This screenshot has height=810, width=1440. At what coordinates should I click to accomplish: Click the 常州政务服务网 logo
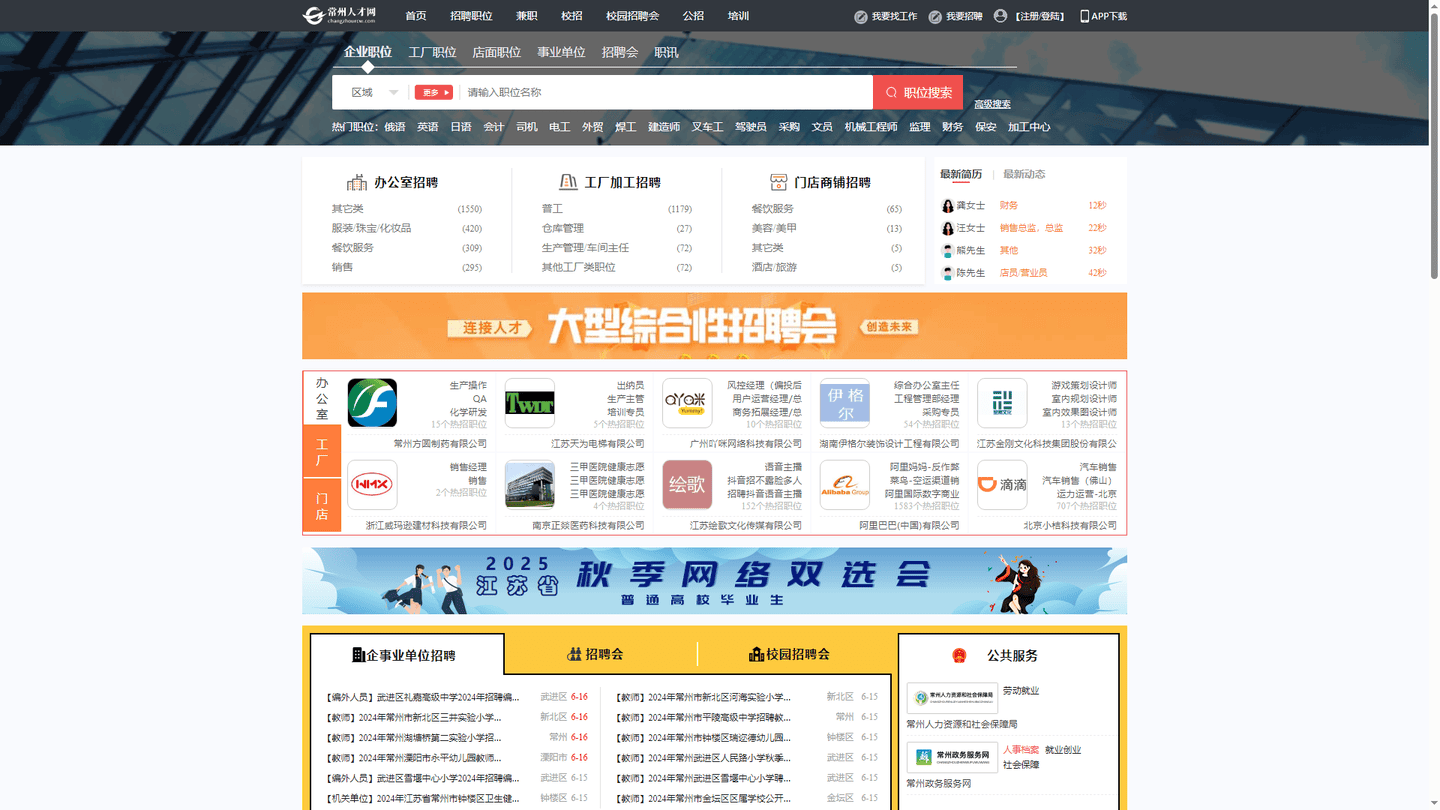point(952,757)
